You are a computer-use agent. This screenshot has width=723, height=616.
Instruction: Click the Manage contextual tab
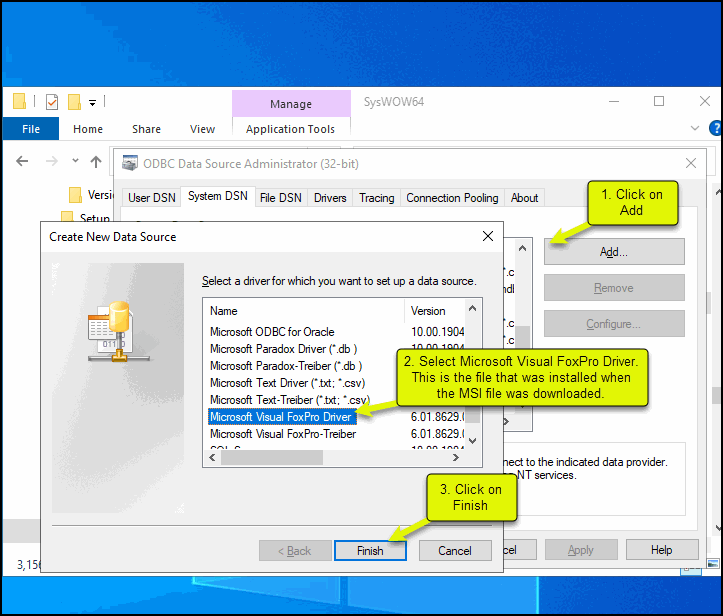tap(291, 104)
